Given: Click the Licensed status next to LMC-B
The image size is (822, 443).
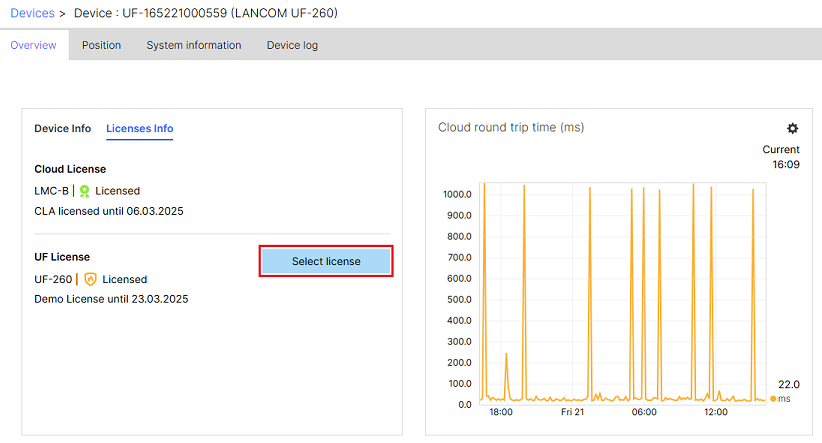Looking at the screenshot, I should pyautogui.click(x=117, y=191).
